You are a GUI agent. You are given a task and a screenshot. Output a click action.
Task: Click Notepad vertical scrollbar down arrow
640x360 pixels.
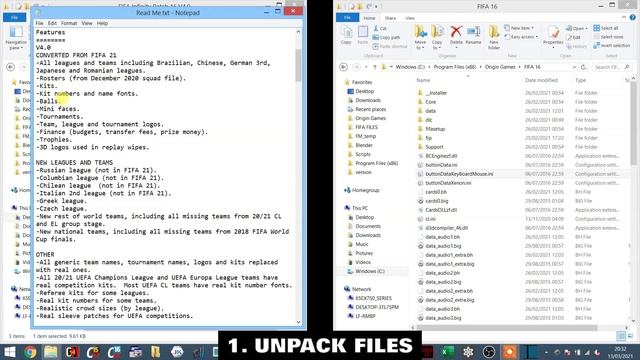[298, 322]
